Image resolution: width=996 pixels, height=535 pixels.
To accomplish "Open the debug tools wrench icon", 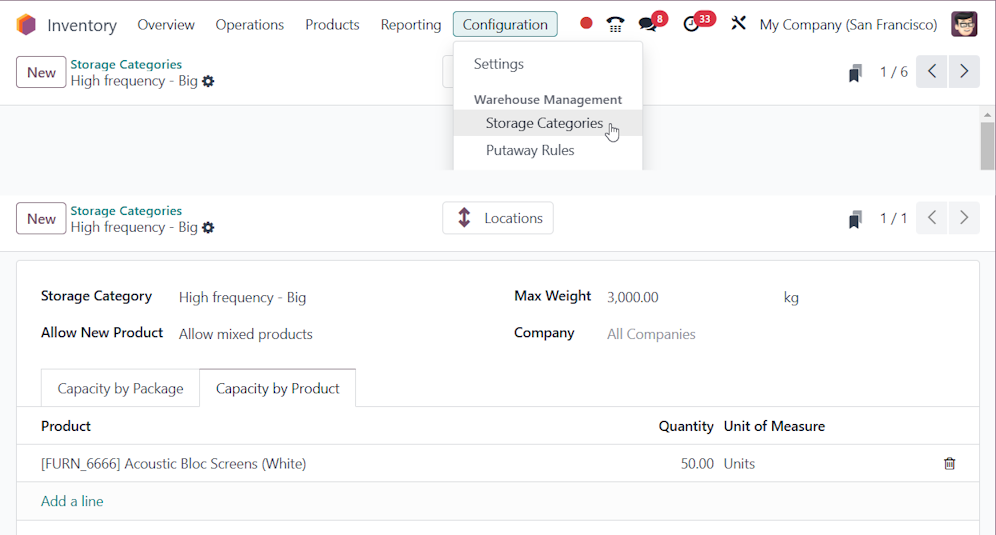I will tap(737, 24).
